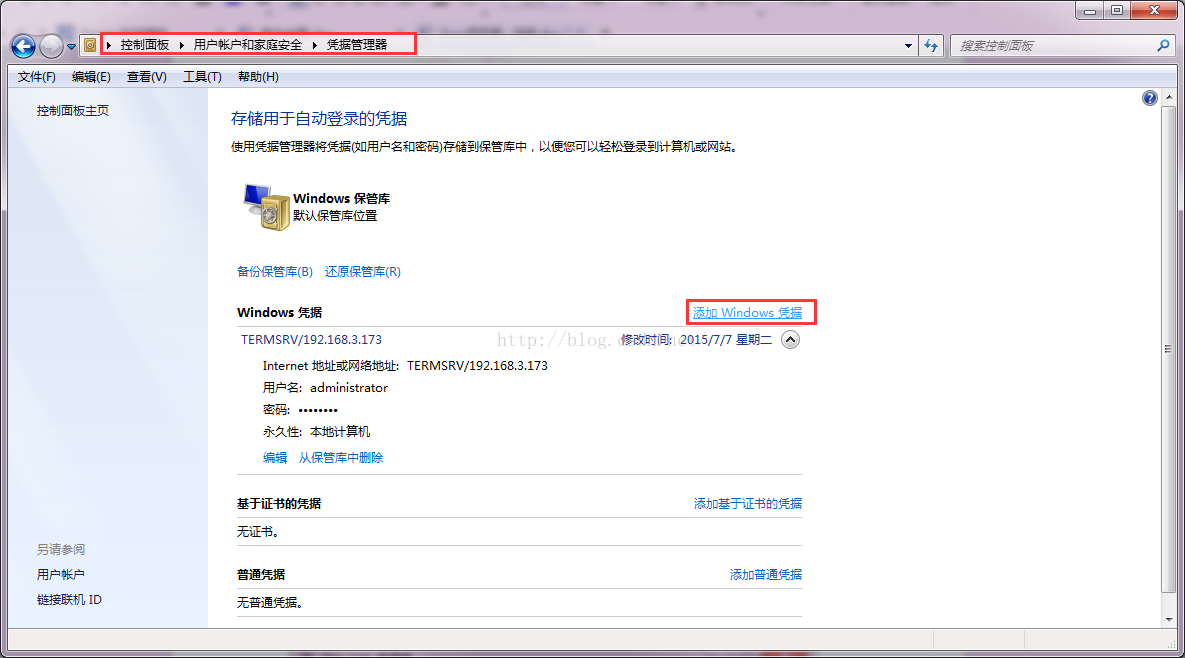Click the search magnifier icon
The height and width of the screenshot is (658, 1185).
tap(1163, 45)
